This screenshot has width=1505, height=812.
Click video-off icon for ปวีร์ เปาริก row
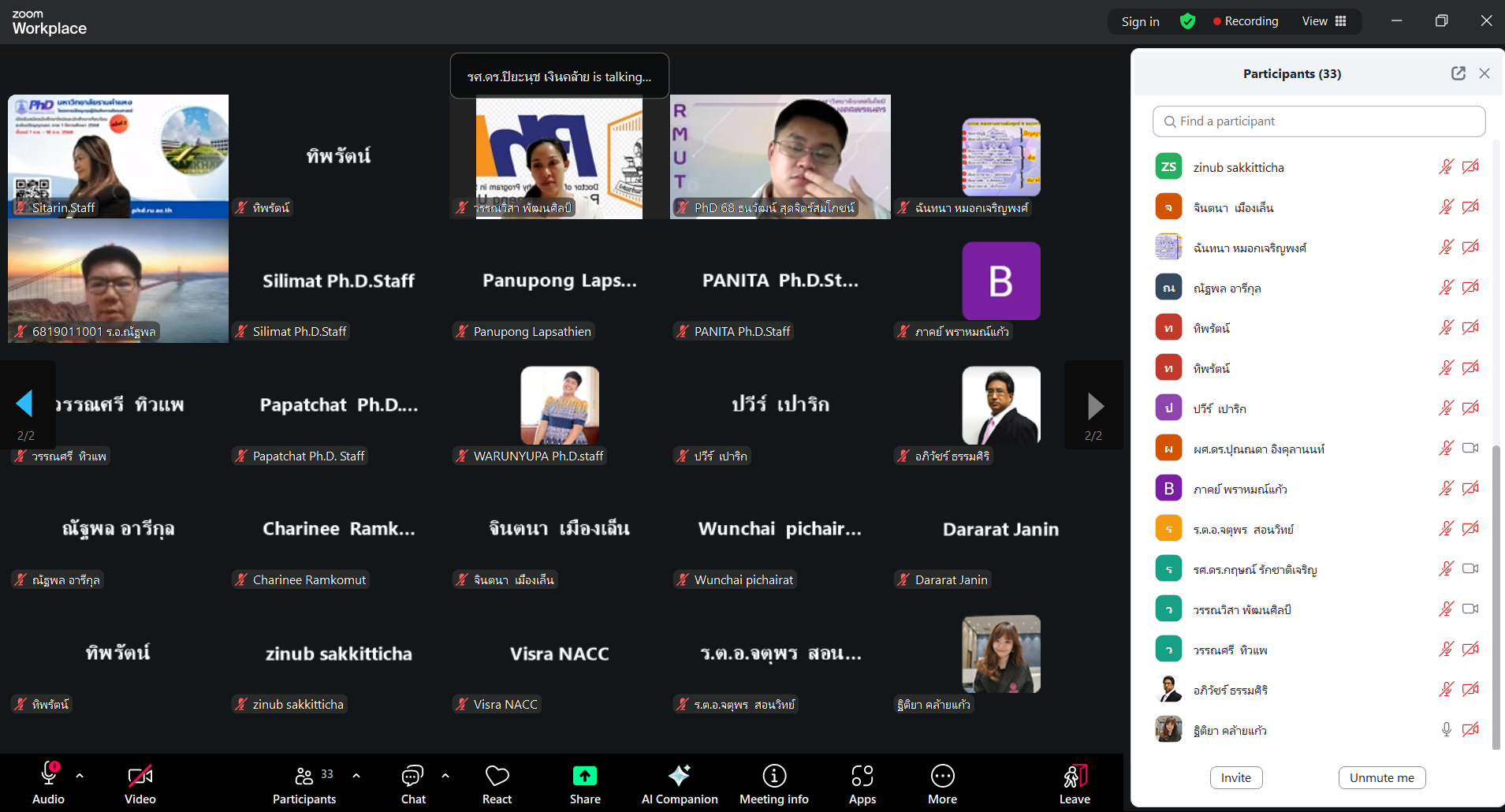(x=1470, y=408)
